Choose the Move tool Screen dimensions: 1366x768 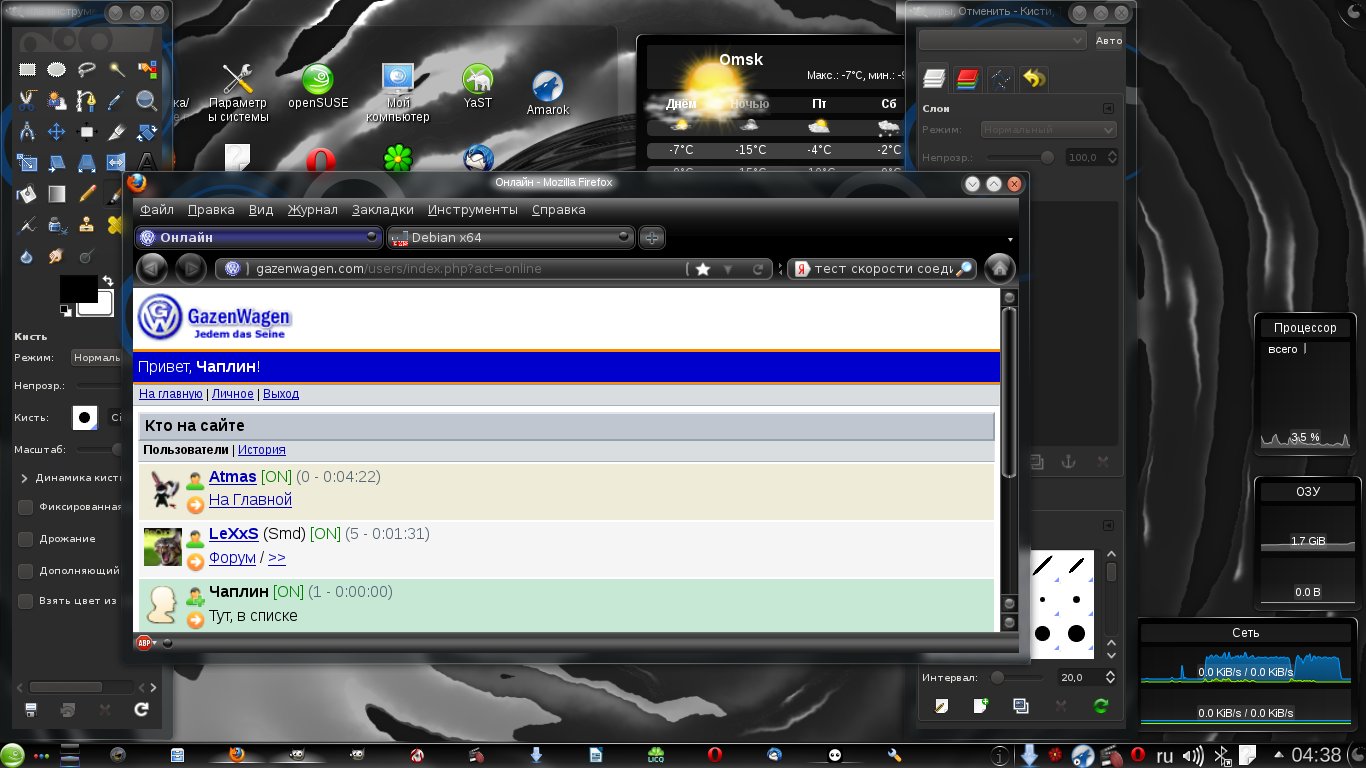57,131
